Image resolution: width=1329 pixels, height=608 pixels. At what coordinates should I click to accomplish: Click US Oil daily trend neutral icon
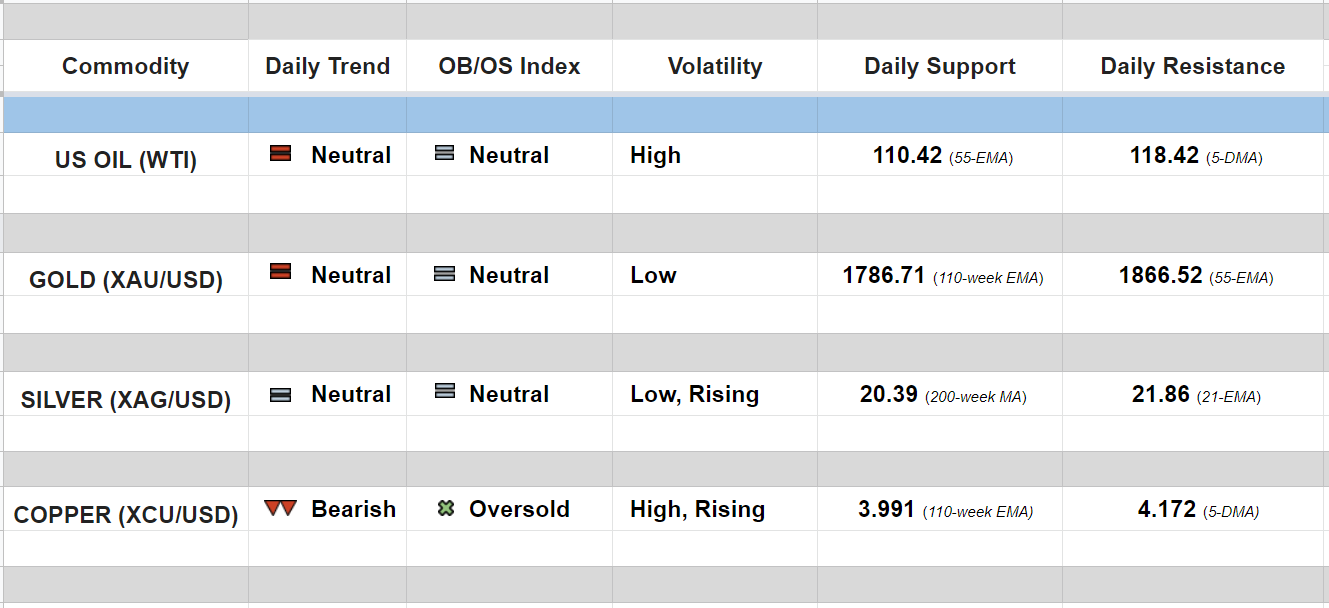point(281,154)
